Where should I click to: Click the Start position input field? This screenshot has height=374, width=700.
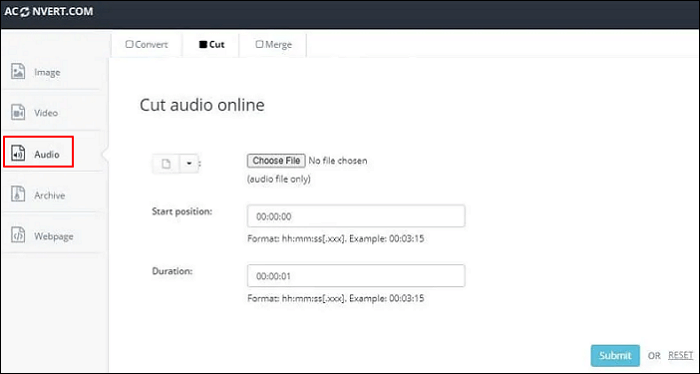coord(356,216)
